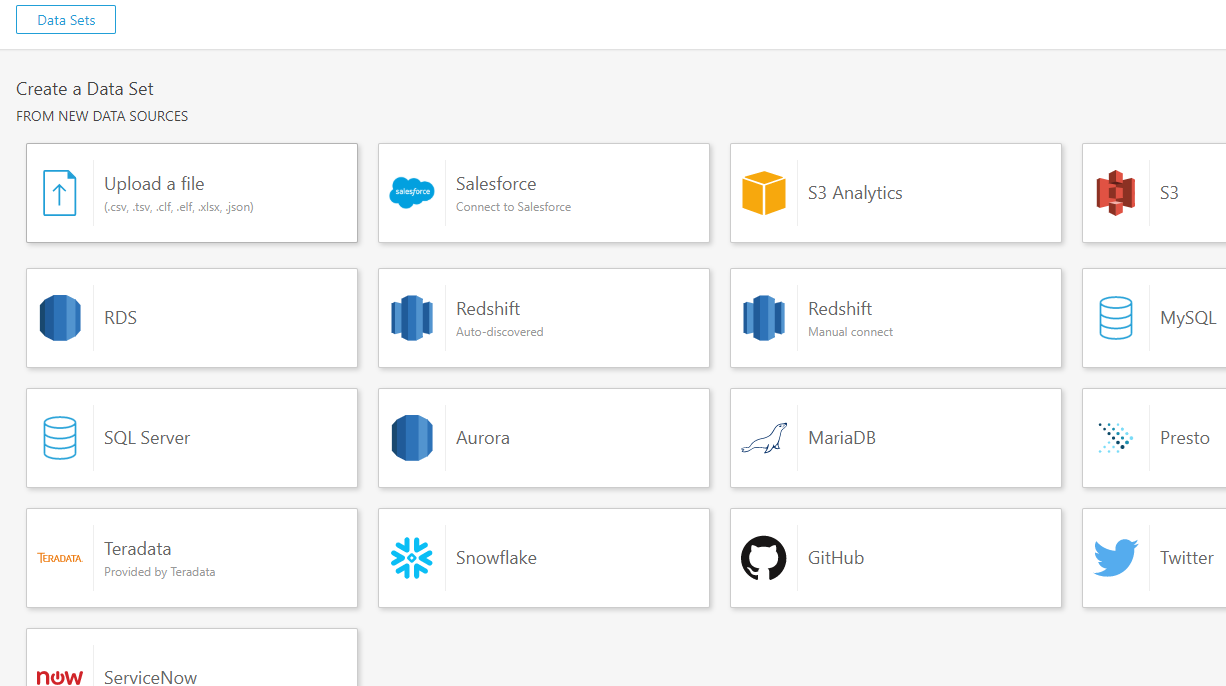
Task: Click the Presto dotted logo icon
Action: (x=1116, y=438)
